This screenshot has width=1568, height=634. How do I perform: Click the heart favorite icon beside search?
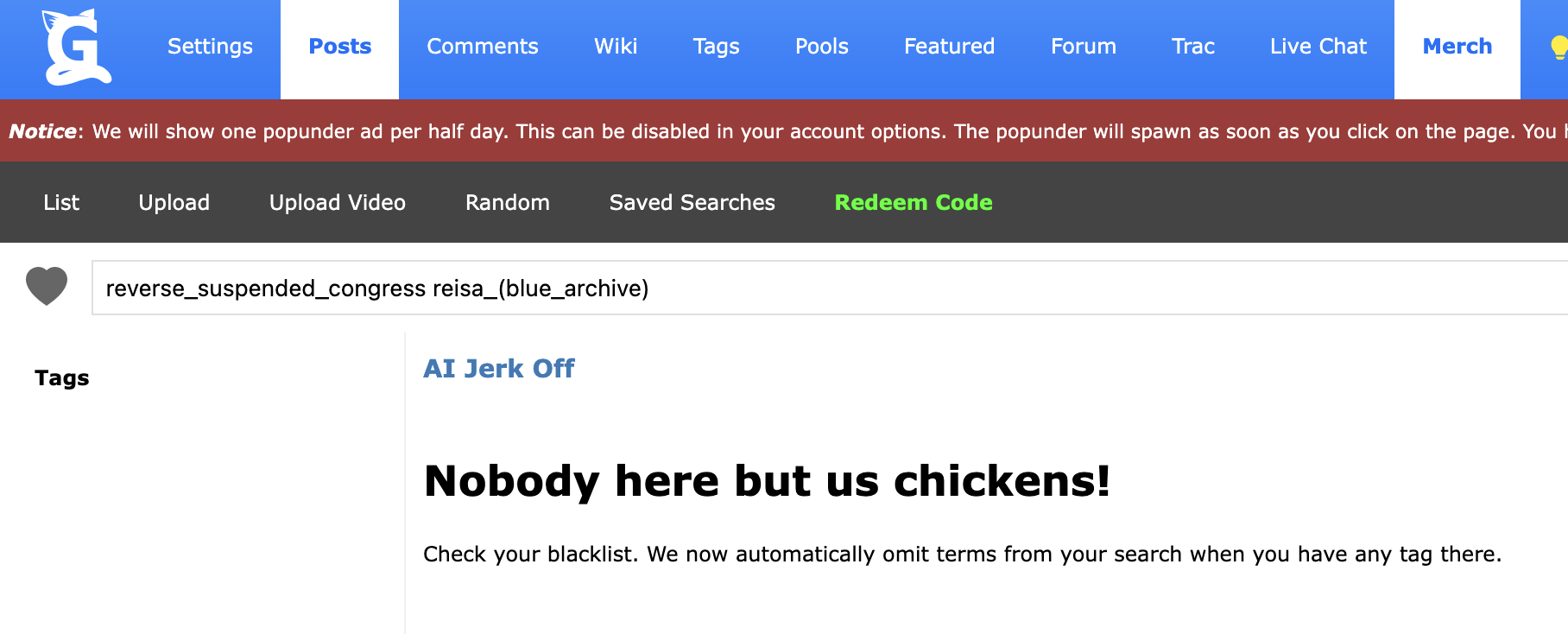47,287
